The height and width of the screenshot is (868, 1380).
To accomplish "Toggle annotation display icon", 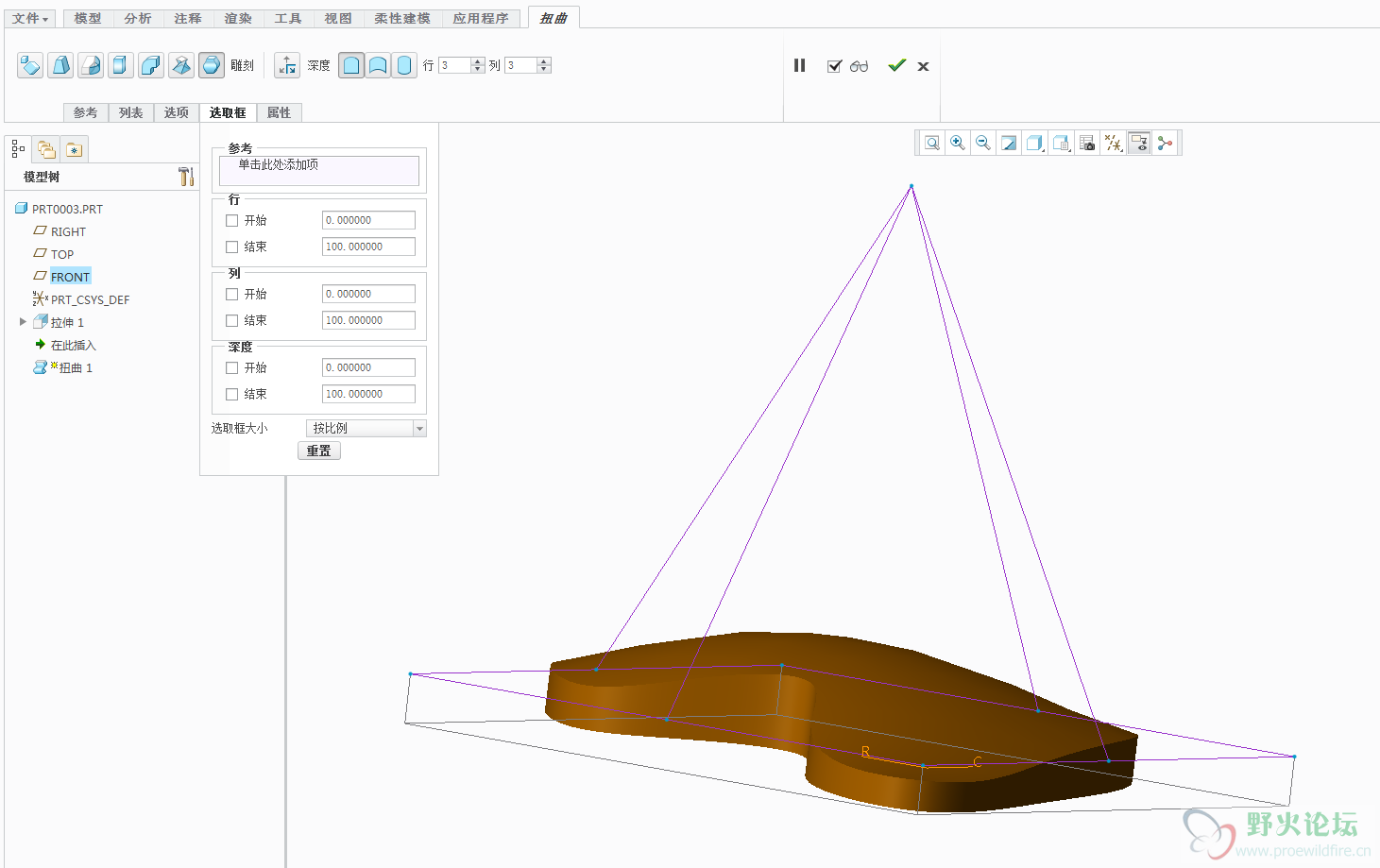I will click(x=1139, y=143).
